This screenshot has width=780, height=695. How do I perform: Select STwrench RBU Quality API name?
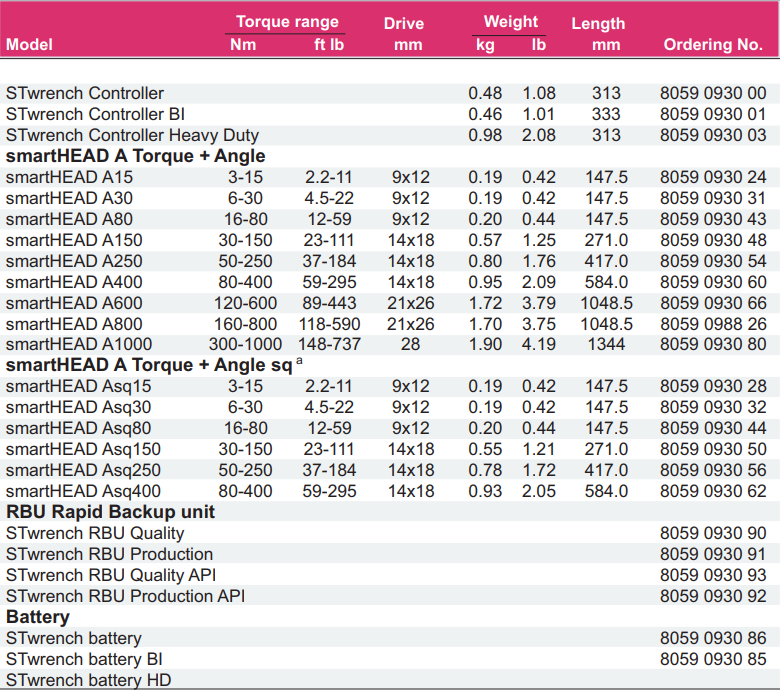[111, 575]
